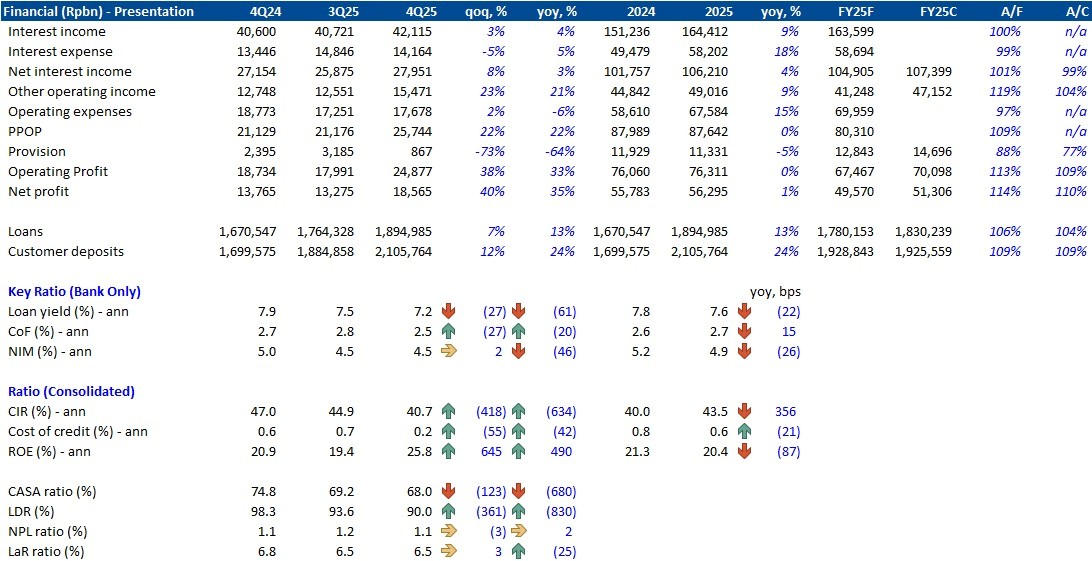Click the red down arrow beside CASA ratio 68.0
Screen dimensions: 1092x561
pos(449,491)
